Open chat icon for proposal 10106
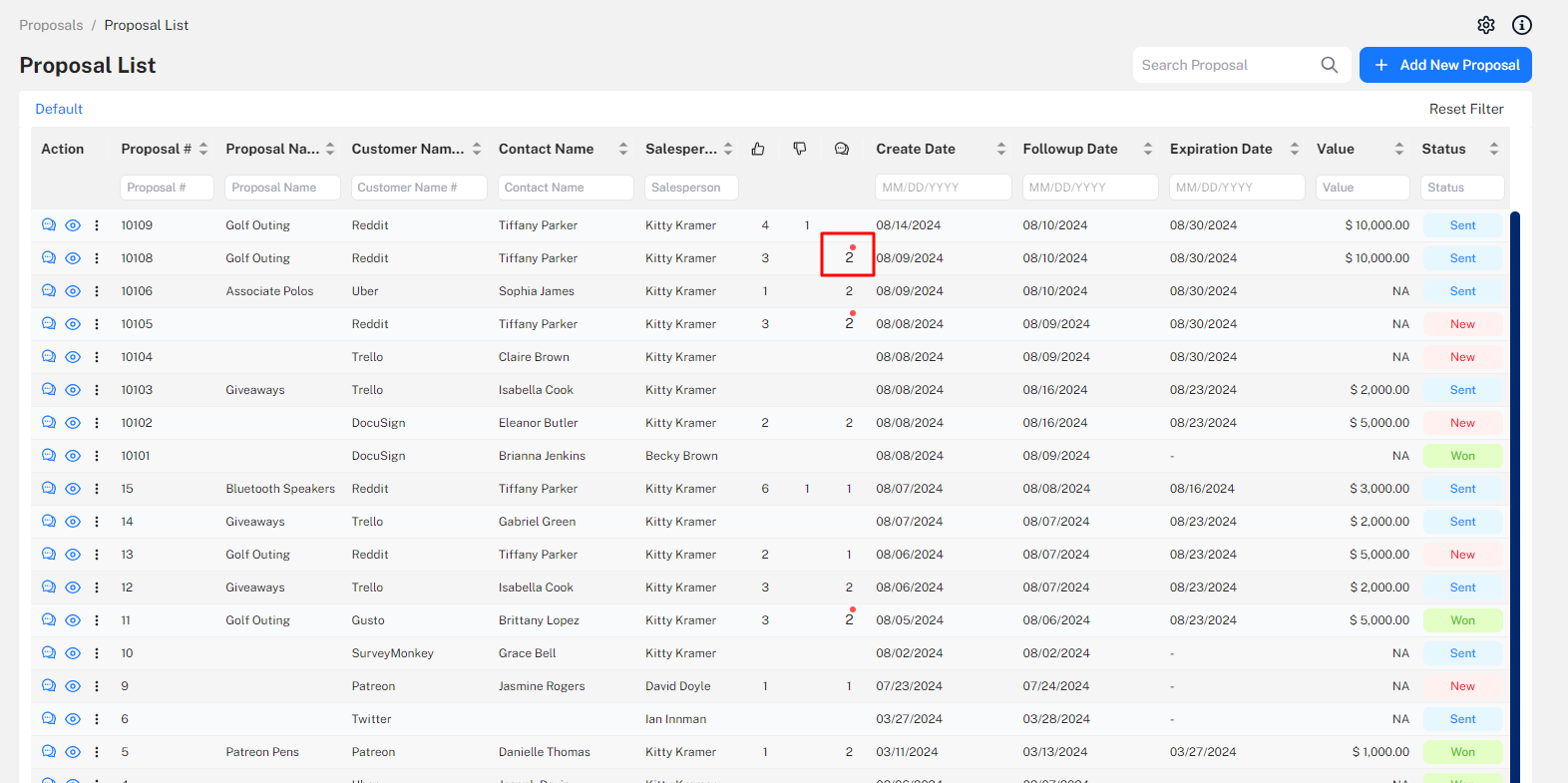Screen dimensions: 1568x783 coord(49,291)
